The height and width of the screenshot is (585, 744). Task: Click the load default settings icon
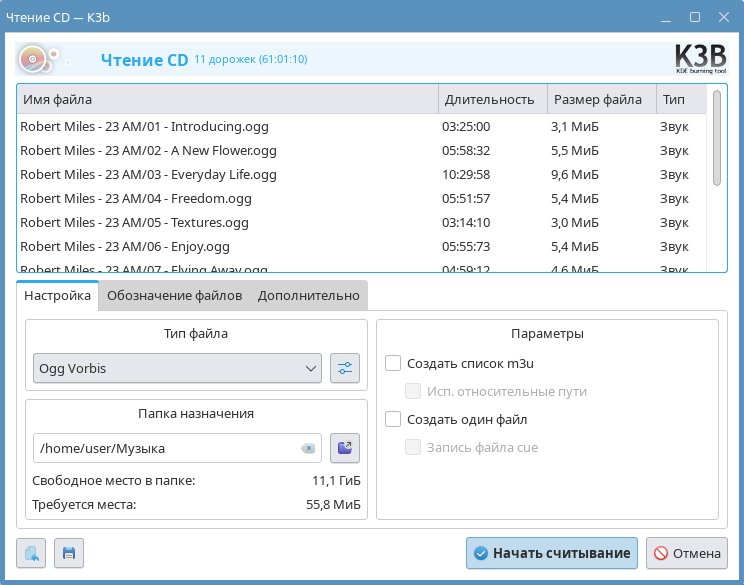click(32, 553)
